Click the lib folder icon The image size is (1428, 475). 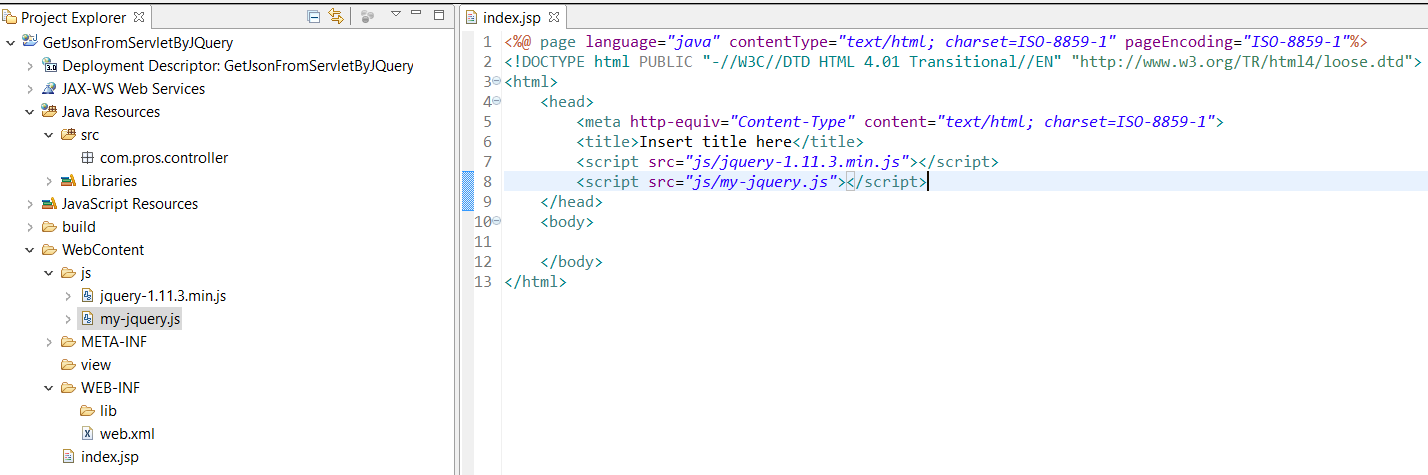[x=87, y=411]
